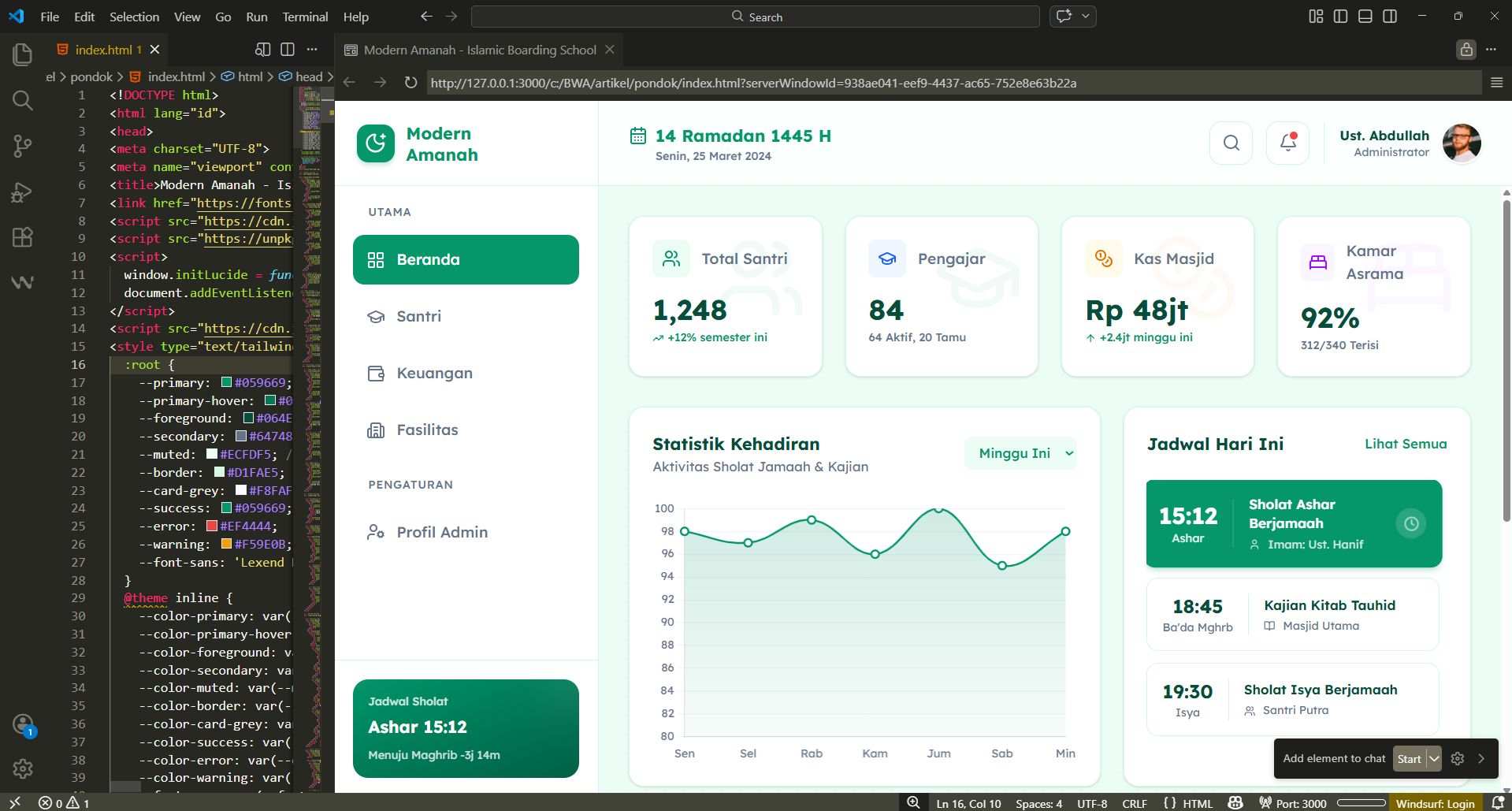
Task: Open the Explorer view in activity bar
Action: pos(22,54)
